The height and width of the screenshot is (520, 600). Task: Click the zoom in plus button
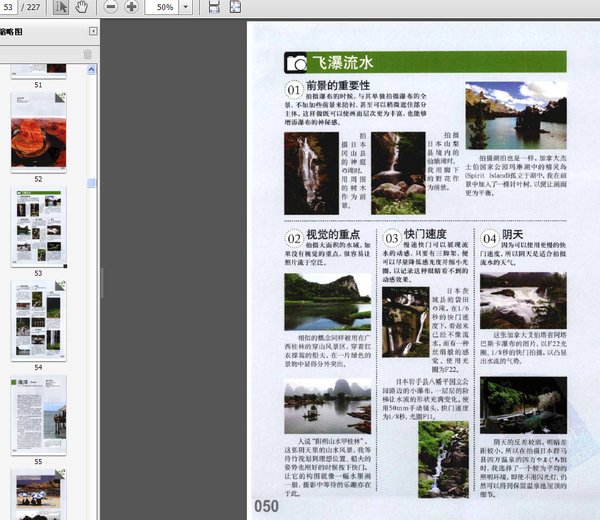click(x=131, y=7)
